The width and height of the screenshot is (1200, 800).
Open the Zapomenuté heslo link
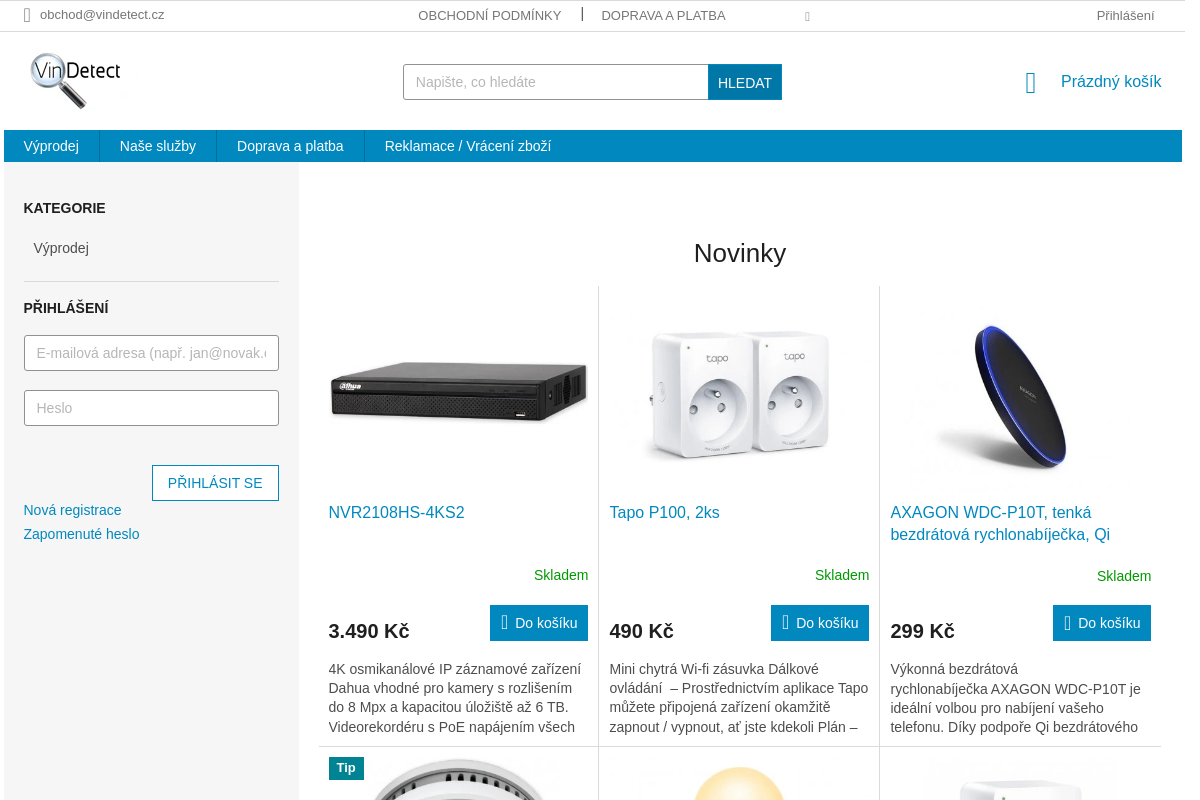tap(82, 534)
